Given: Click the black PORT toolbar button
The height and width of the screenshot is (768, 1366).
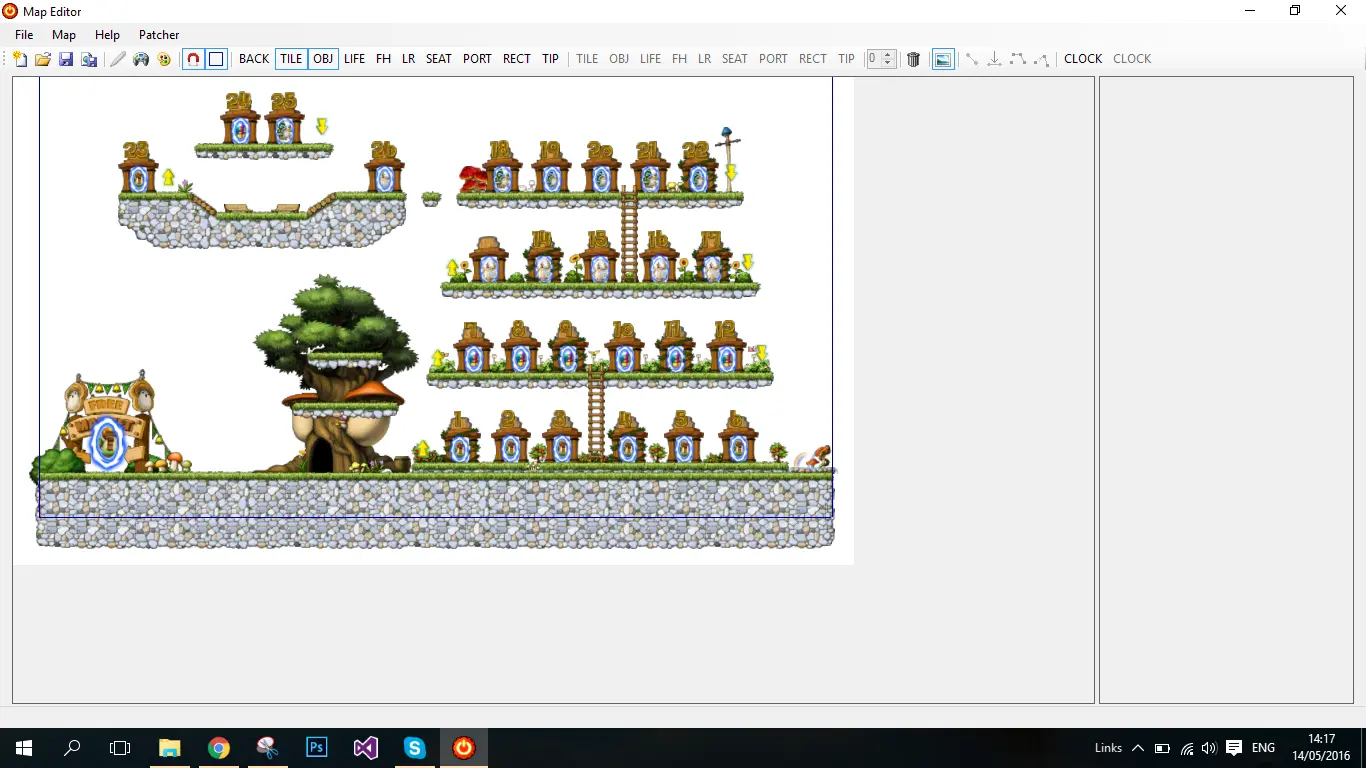Looking at the screenshot, I should [x=477, y=59].
